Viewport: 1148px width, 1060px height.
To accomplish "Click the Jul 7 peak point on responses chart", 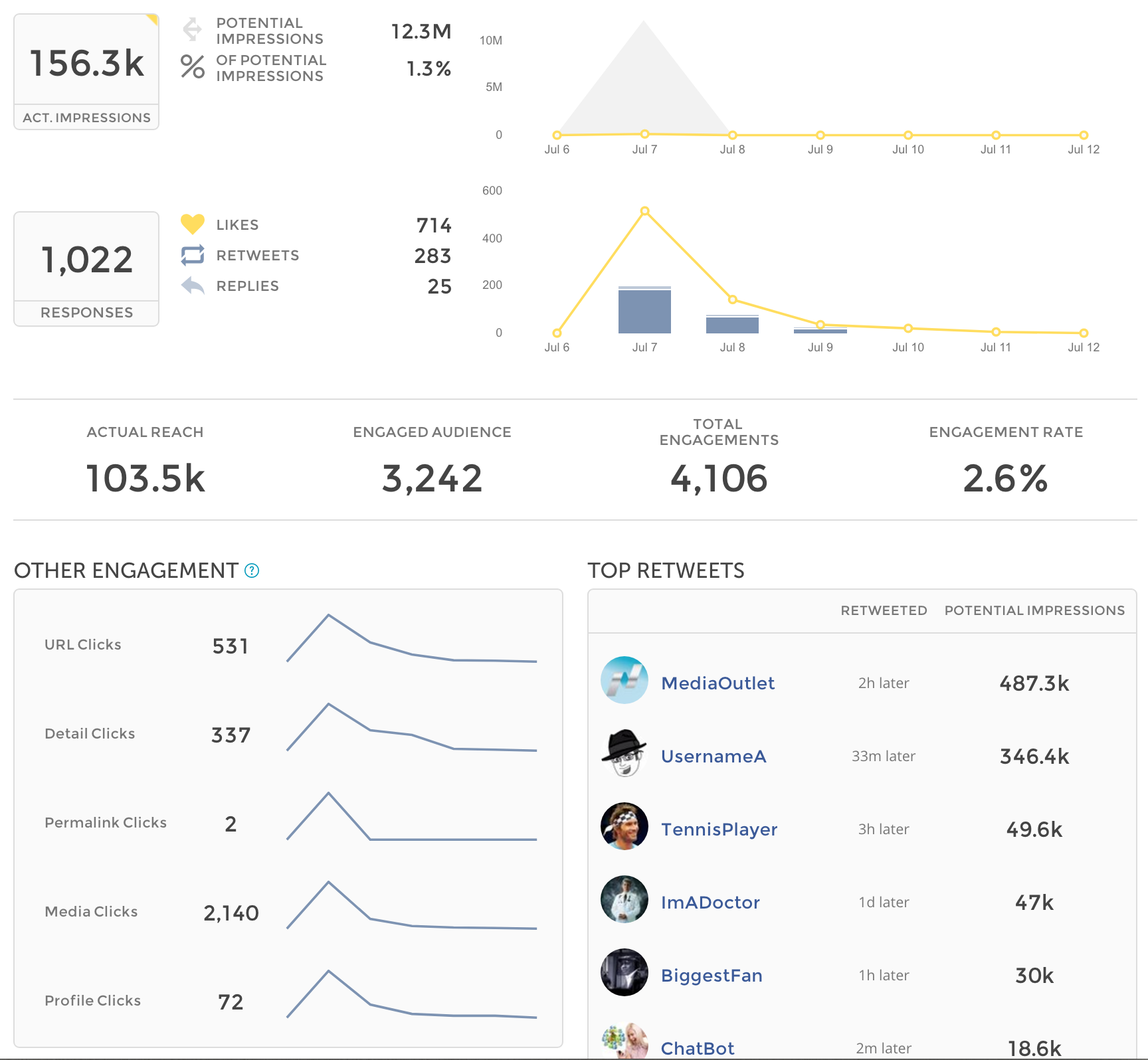I will pyautogui.click(x=644, y=211).
